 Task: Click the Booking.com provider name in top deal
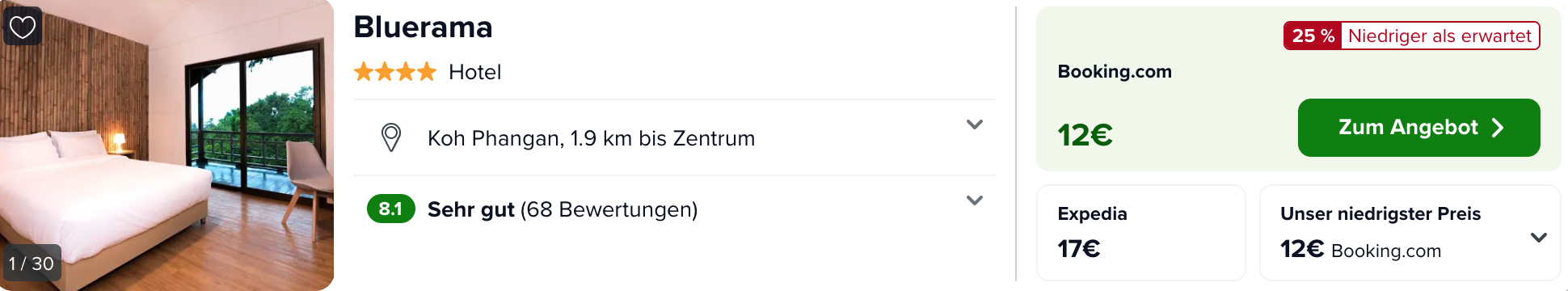pos(1115,71)
